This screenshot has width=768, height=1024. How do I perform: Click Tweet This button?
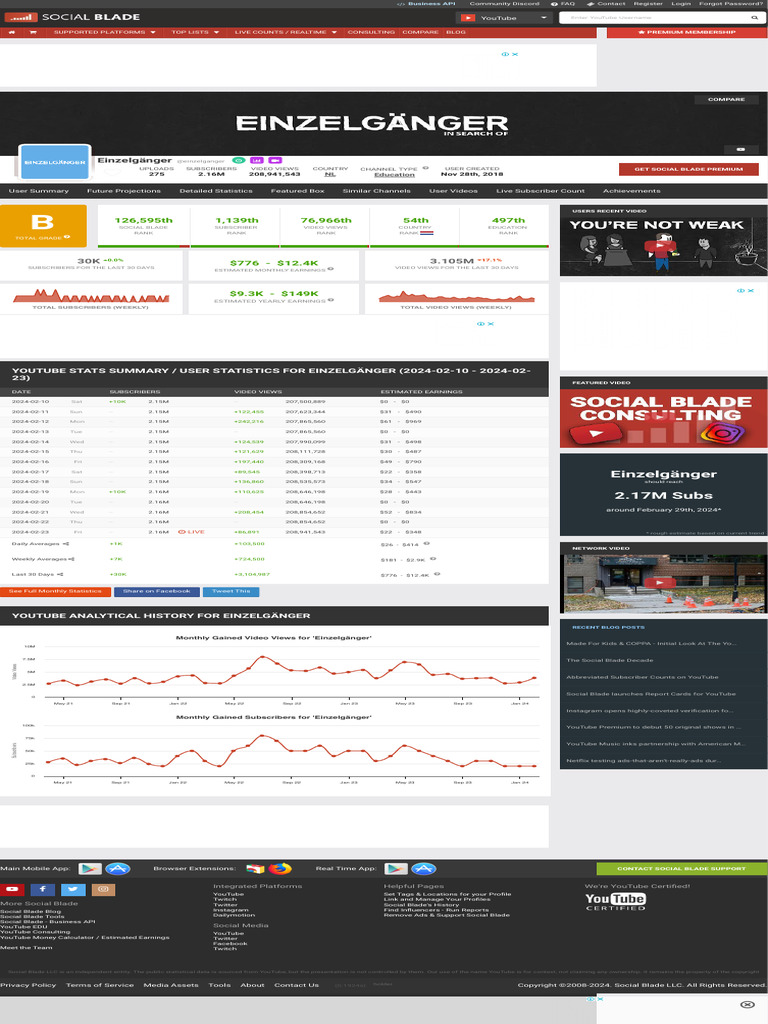(231, 592)
